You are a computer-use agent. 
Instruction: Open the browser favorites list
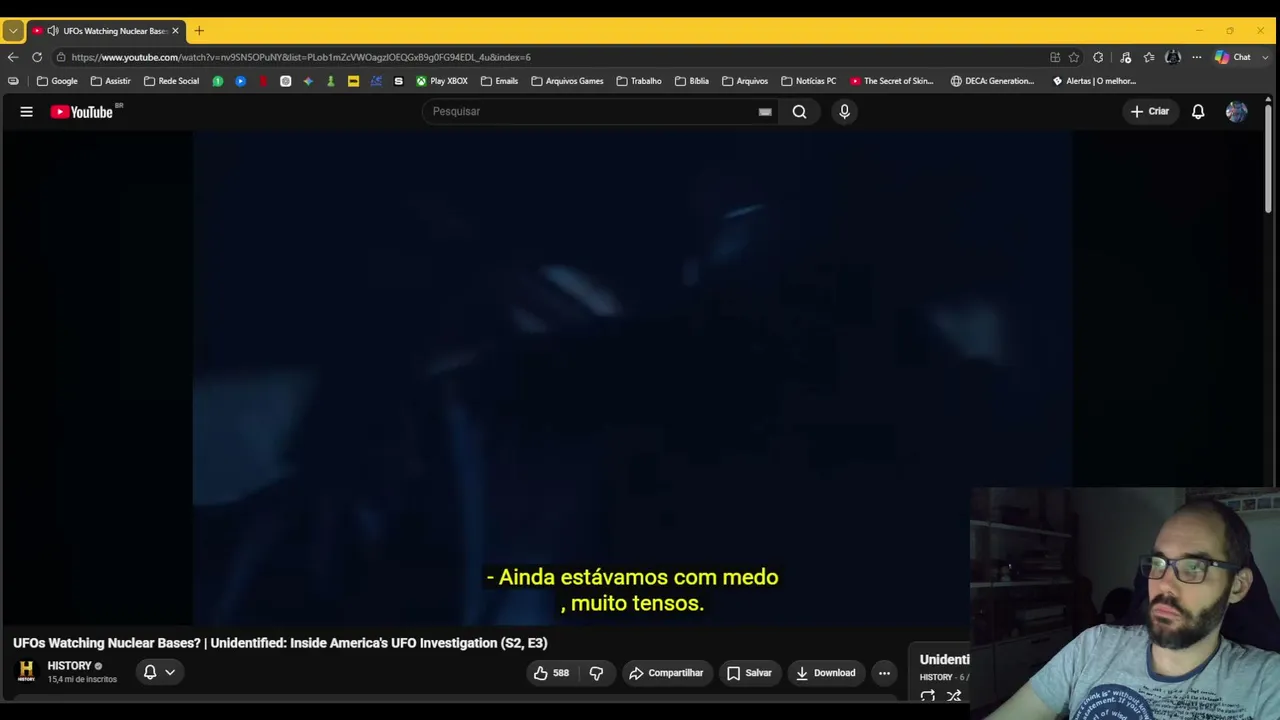click(1149, 57)
